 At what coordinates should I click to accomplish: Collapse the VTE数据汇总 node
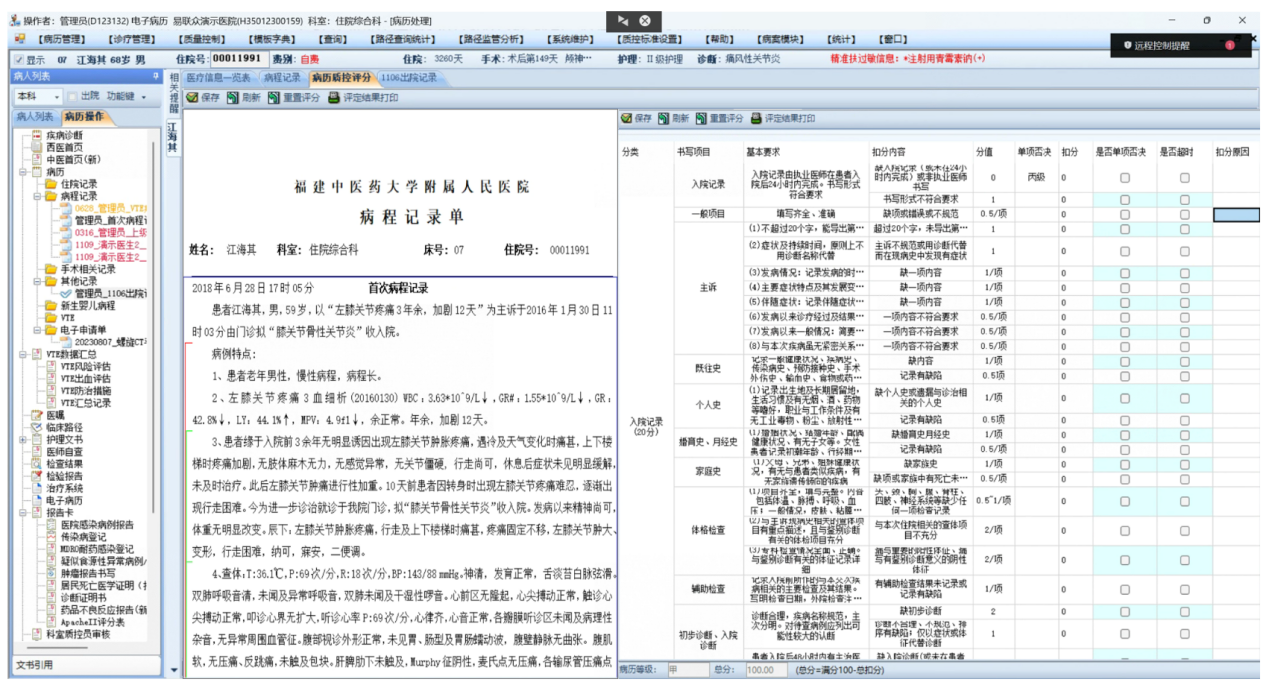[24, 354]
